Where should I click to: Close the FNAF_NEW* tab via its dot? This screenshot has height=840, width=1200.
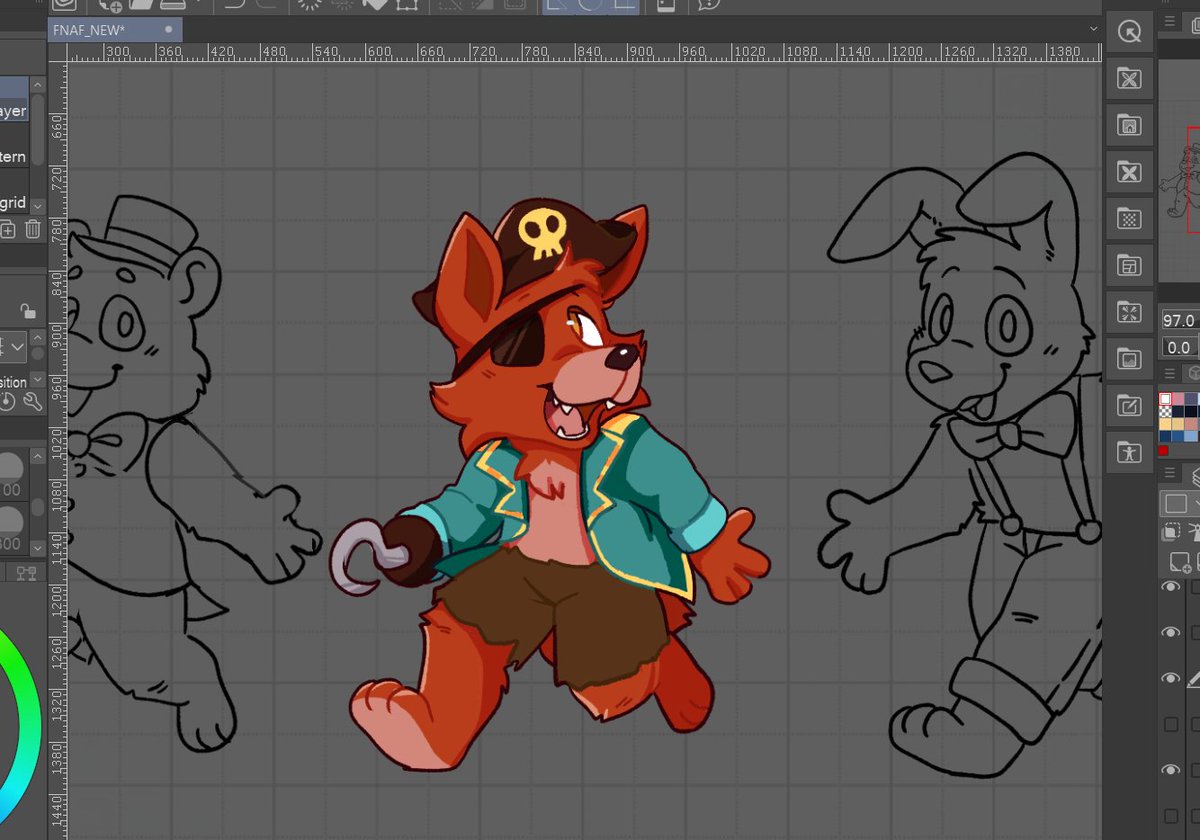click(x=167, y=29)
